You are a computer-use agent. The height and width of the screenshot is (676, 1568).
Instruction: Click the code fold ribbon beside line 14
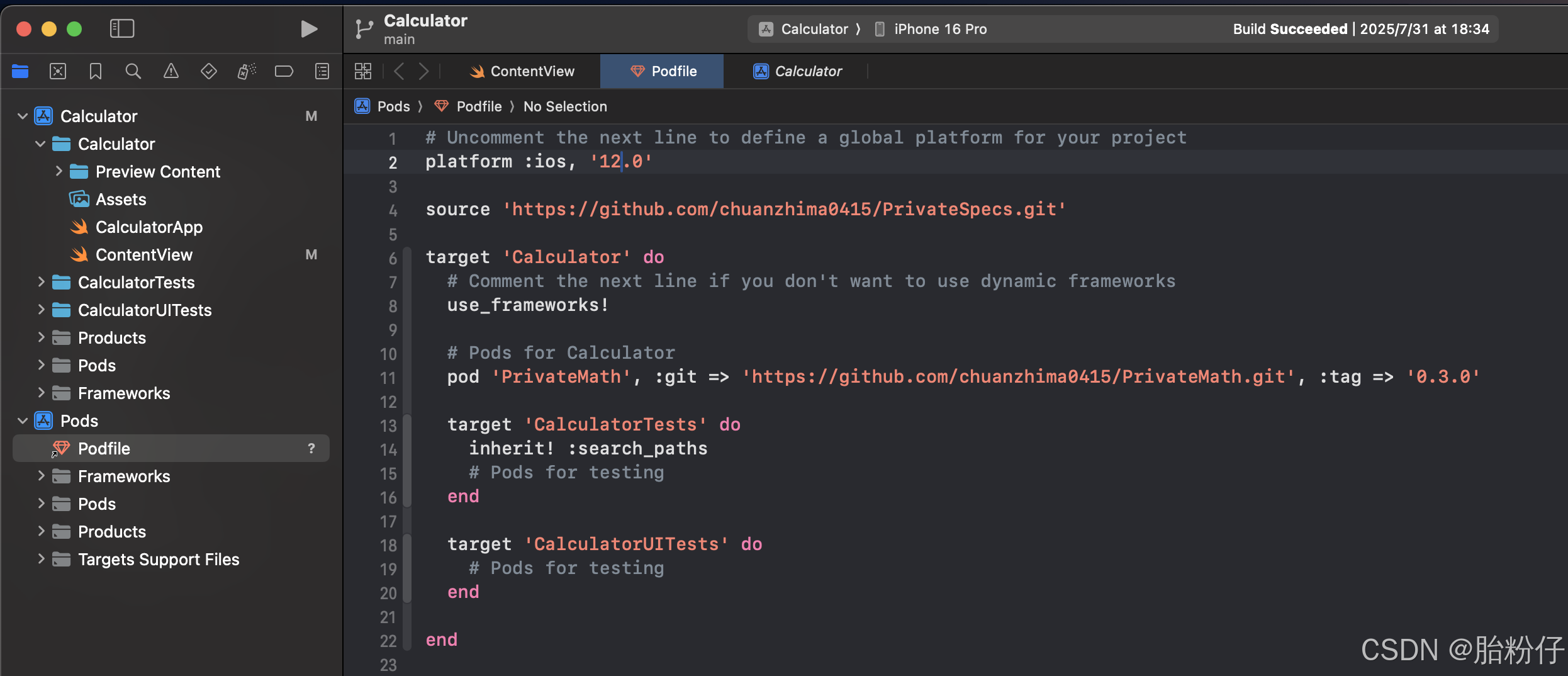[407, 449]
